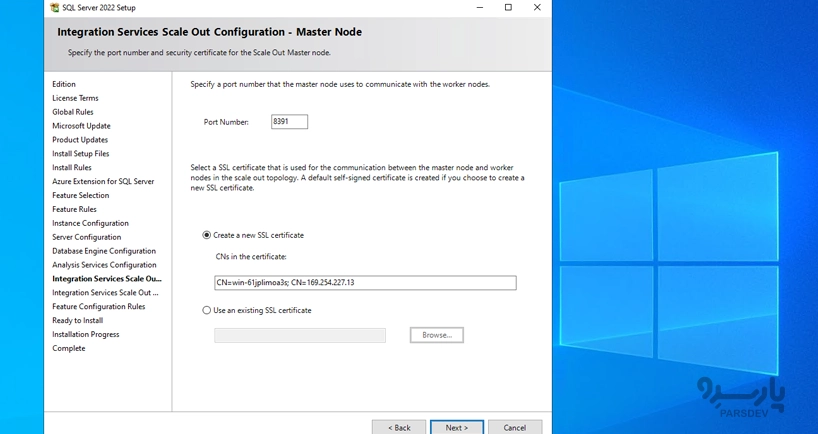Select Server Configuration in the sidebar
The image size is (818, 434).
coord(87,237)
